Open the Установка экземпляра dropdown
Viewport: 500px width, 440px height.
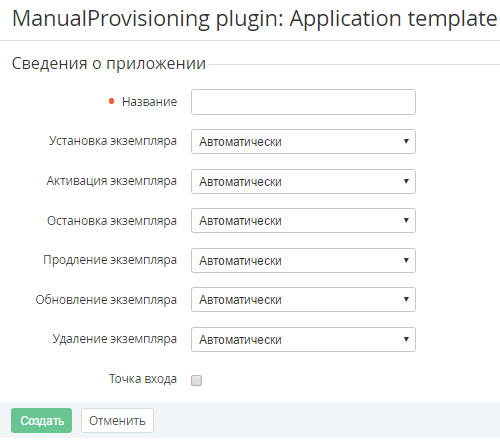point(303,142)
